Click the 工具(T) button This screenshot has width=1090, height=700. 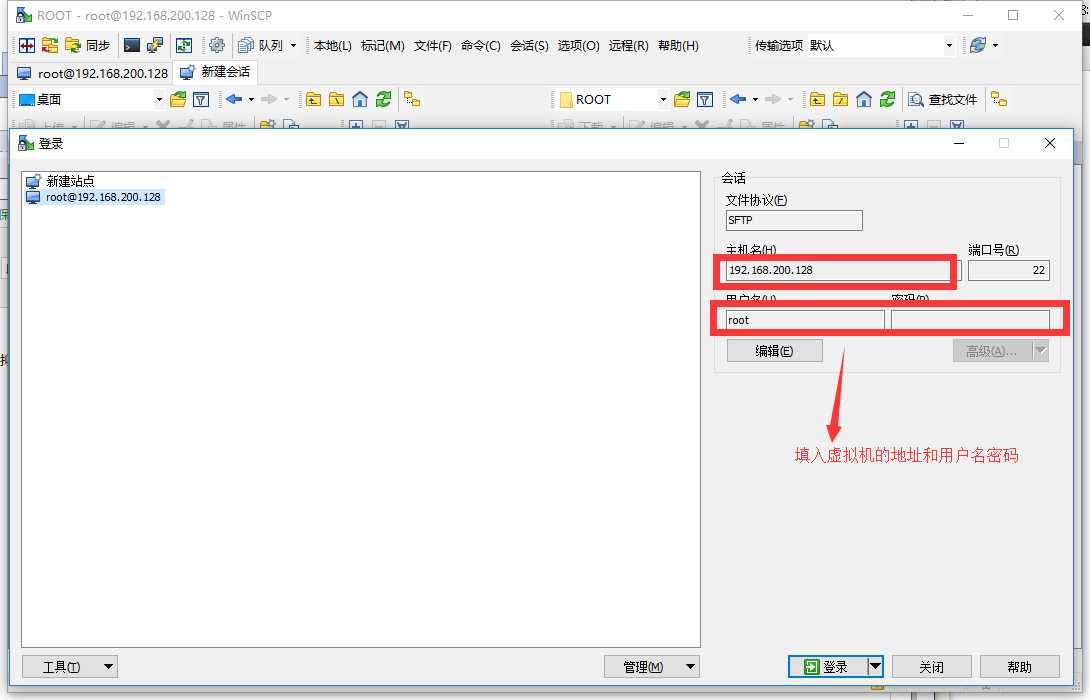coord(70,667)
